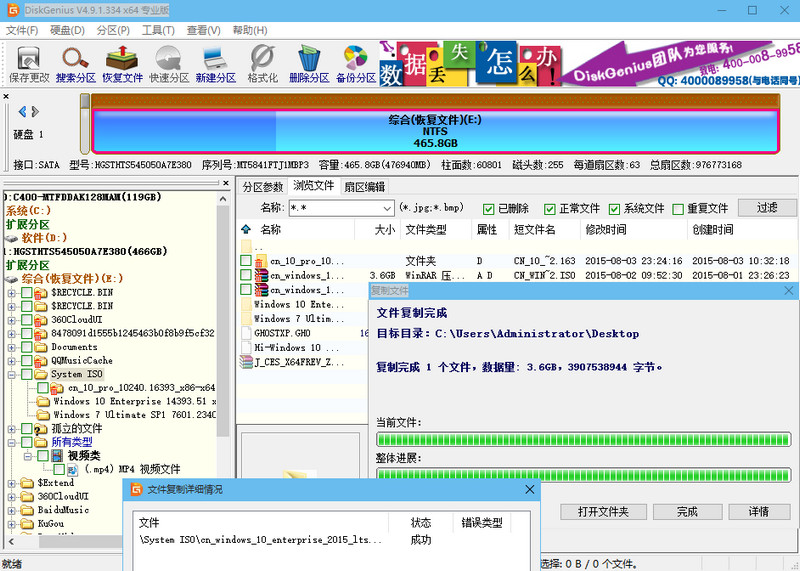Screen dimensions: 800x571
Task: Open the 恢复文件 (Recover Files) tool
Action: coord(122,63)
